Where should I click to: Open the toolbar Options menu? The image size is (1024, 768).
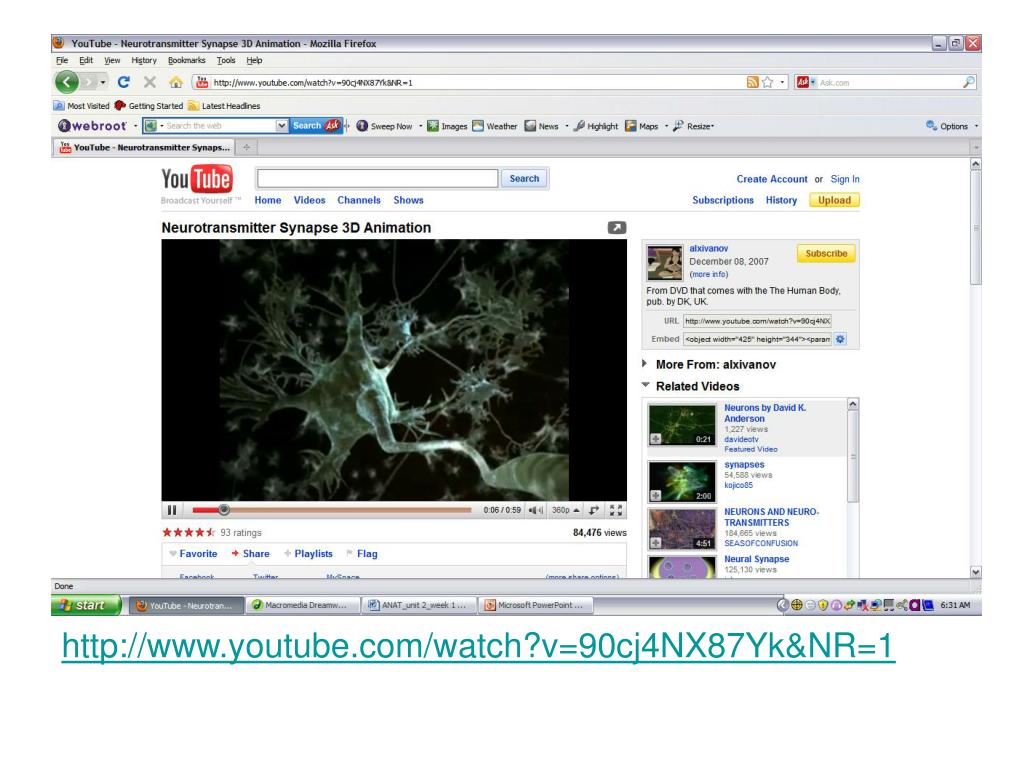[947, 126]
